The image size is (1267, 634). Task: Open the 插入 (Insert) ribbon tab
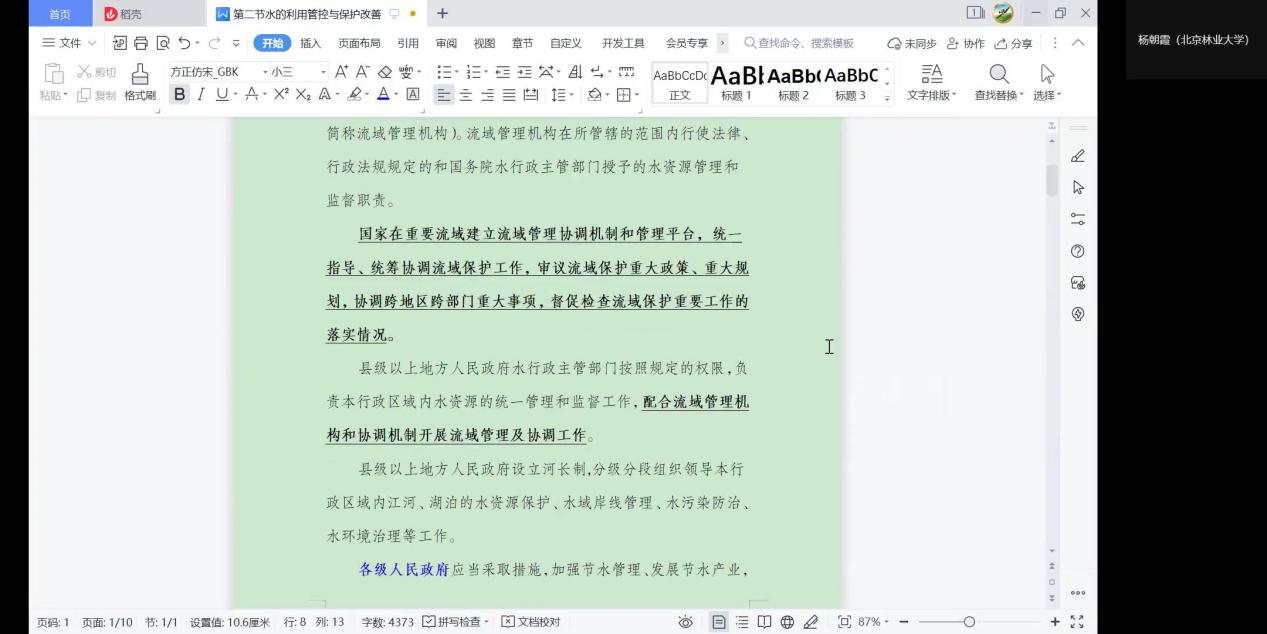click(311, 43)
